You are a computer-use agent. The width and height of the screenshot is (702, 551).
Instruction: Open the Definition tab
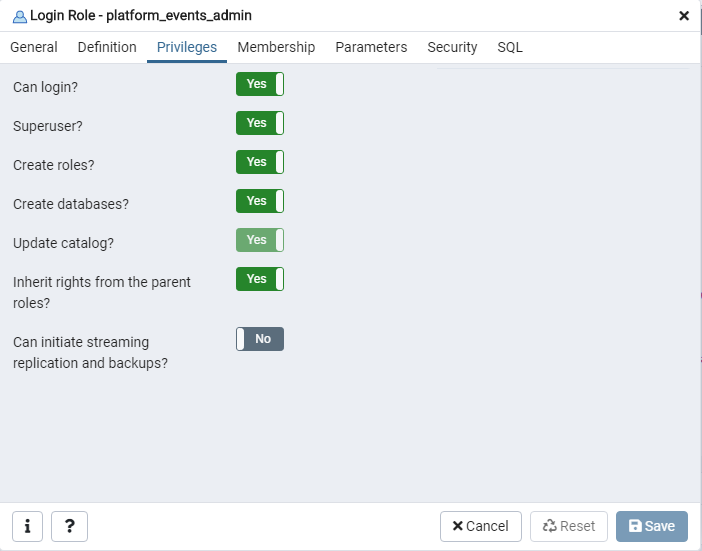pyautogui.click(x=107, y=47)
